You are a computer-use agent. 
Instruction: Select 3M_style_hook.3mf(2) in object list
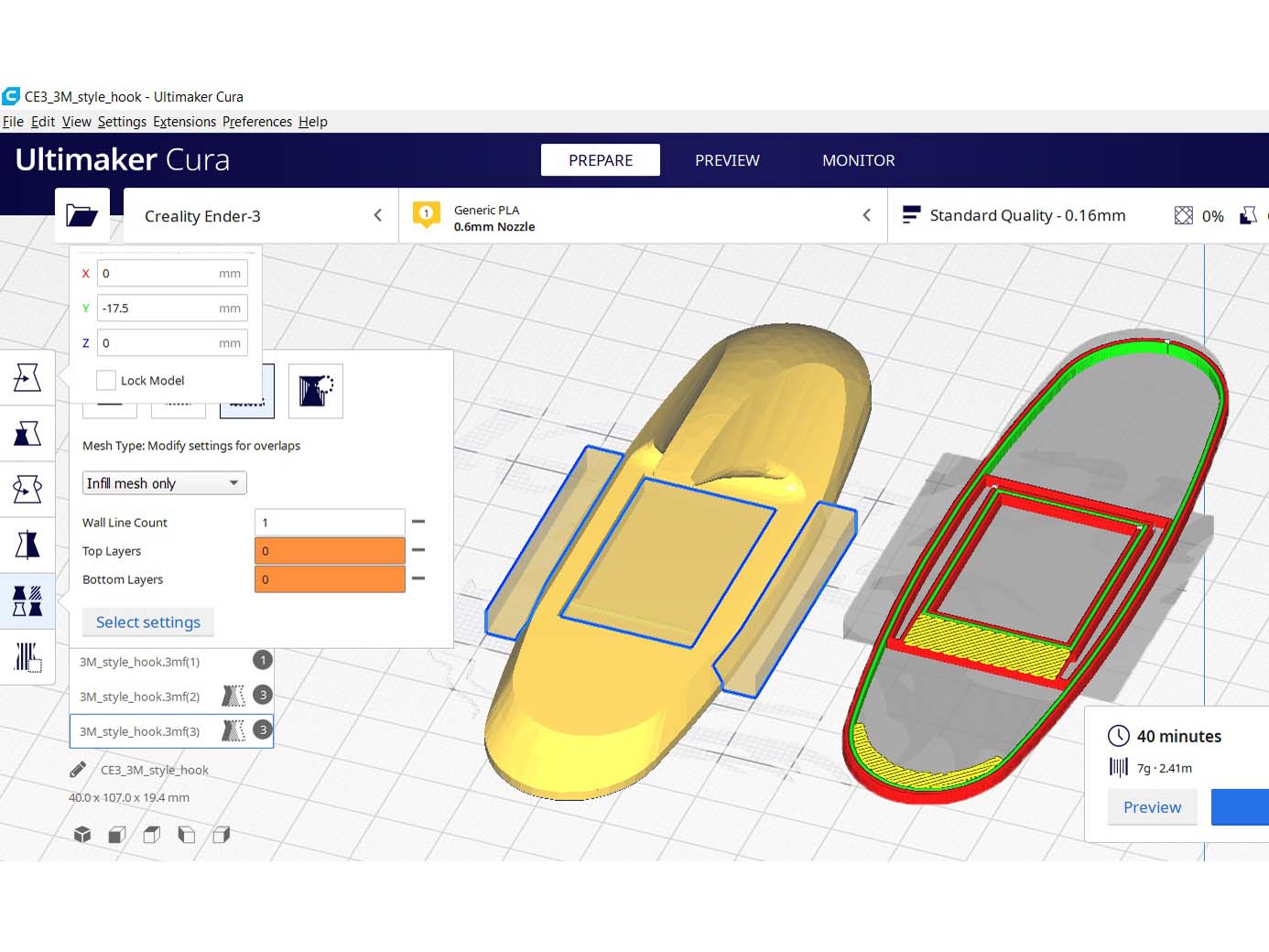[x=171, y=696]
